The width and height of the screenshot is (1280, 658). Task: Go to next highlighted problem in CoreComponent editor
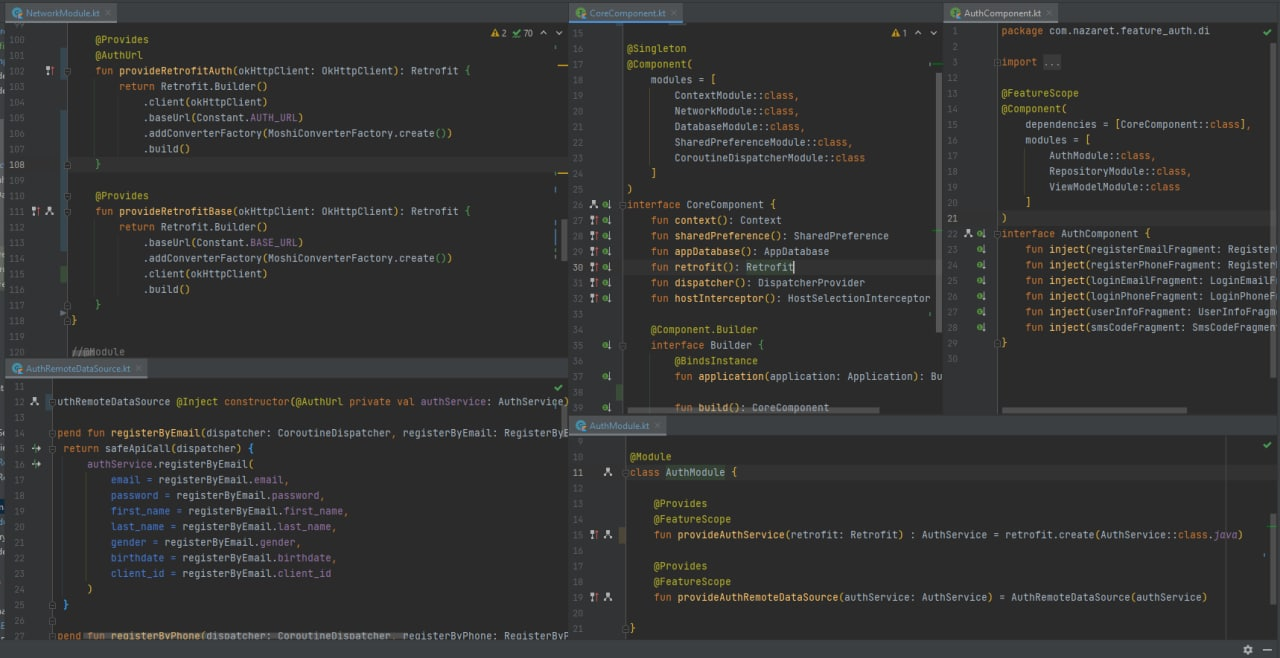pyautogui.click(x=935, y=33)
